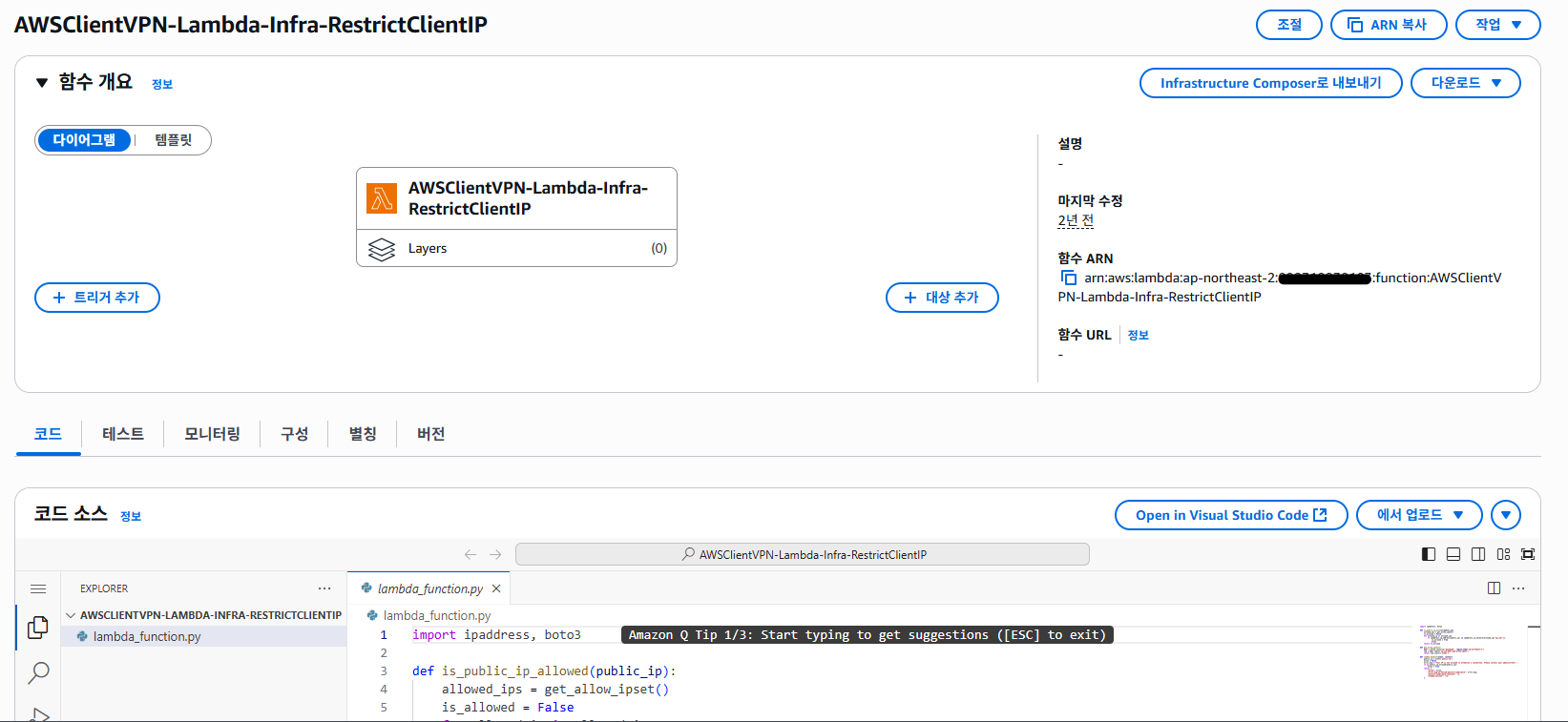Switch to the 코드 tab
Viewport: 1568px width, 722px height.
[48, 434]
